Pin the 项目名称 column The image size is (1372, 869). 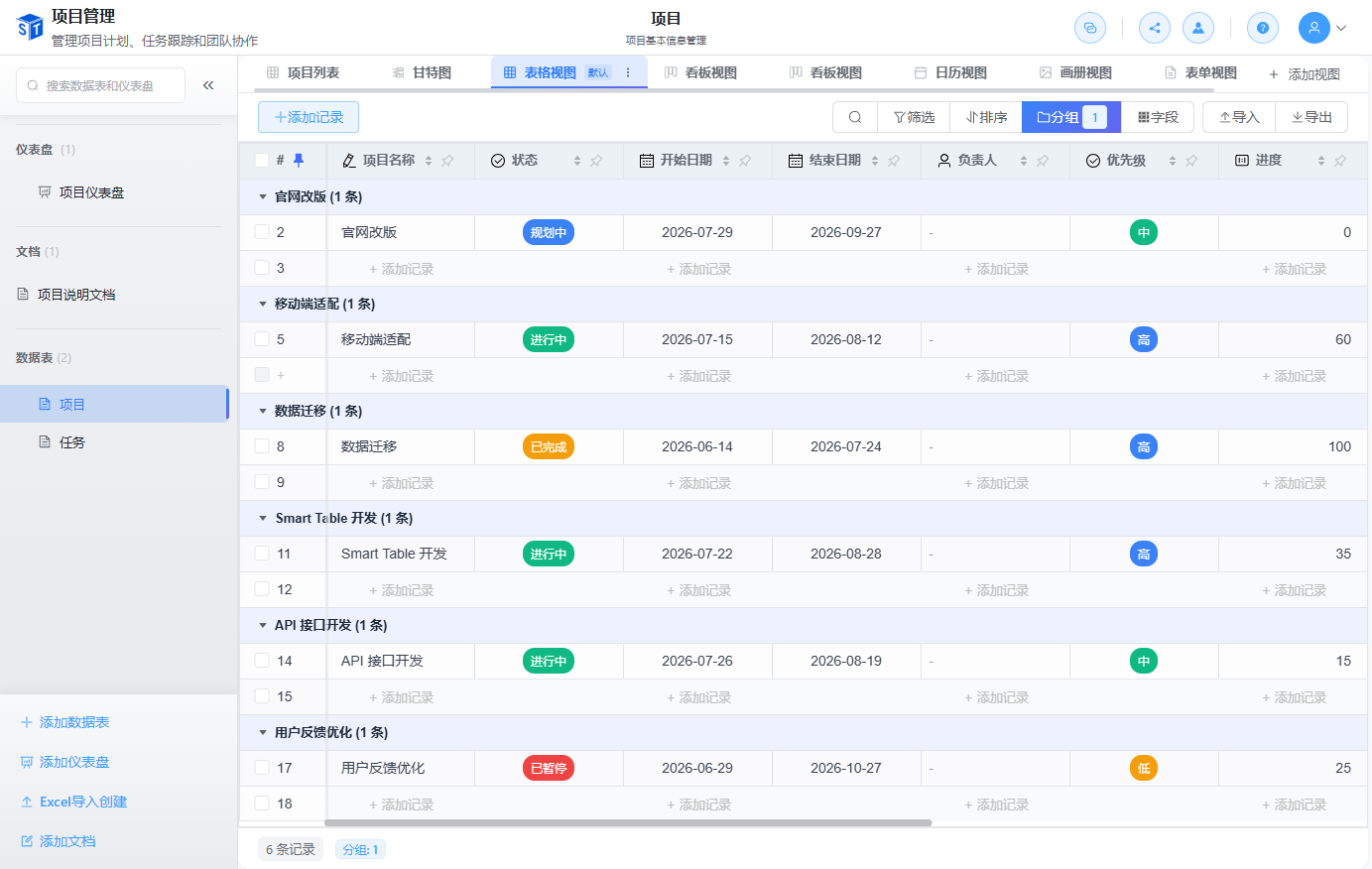[447, 161]
